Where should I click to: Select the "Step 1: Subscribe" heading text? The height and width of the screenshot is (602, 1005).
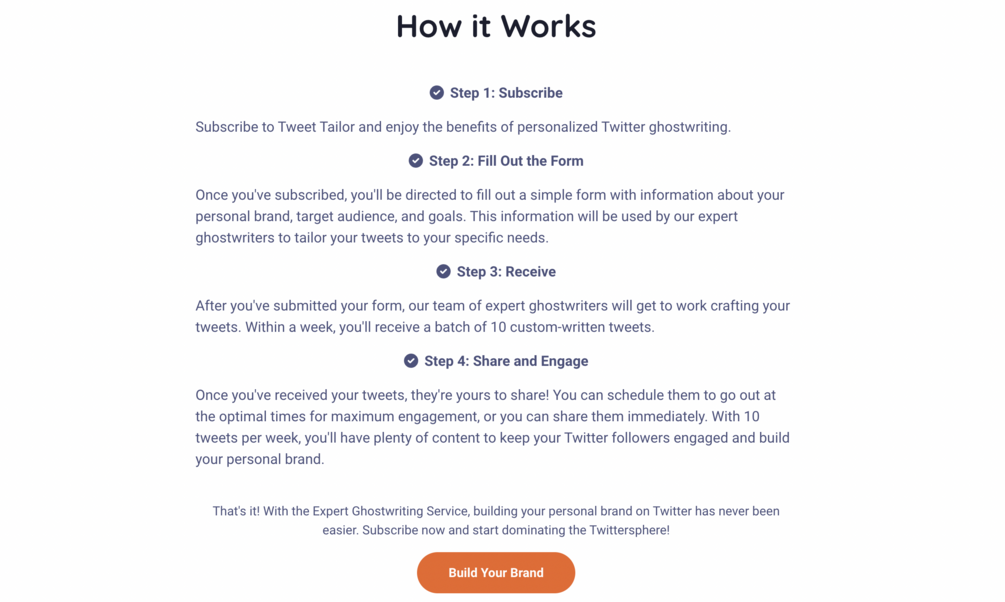click(506, 93)
